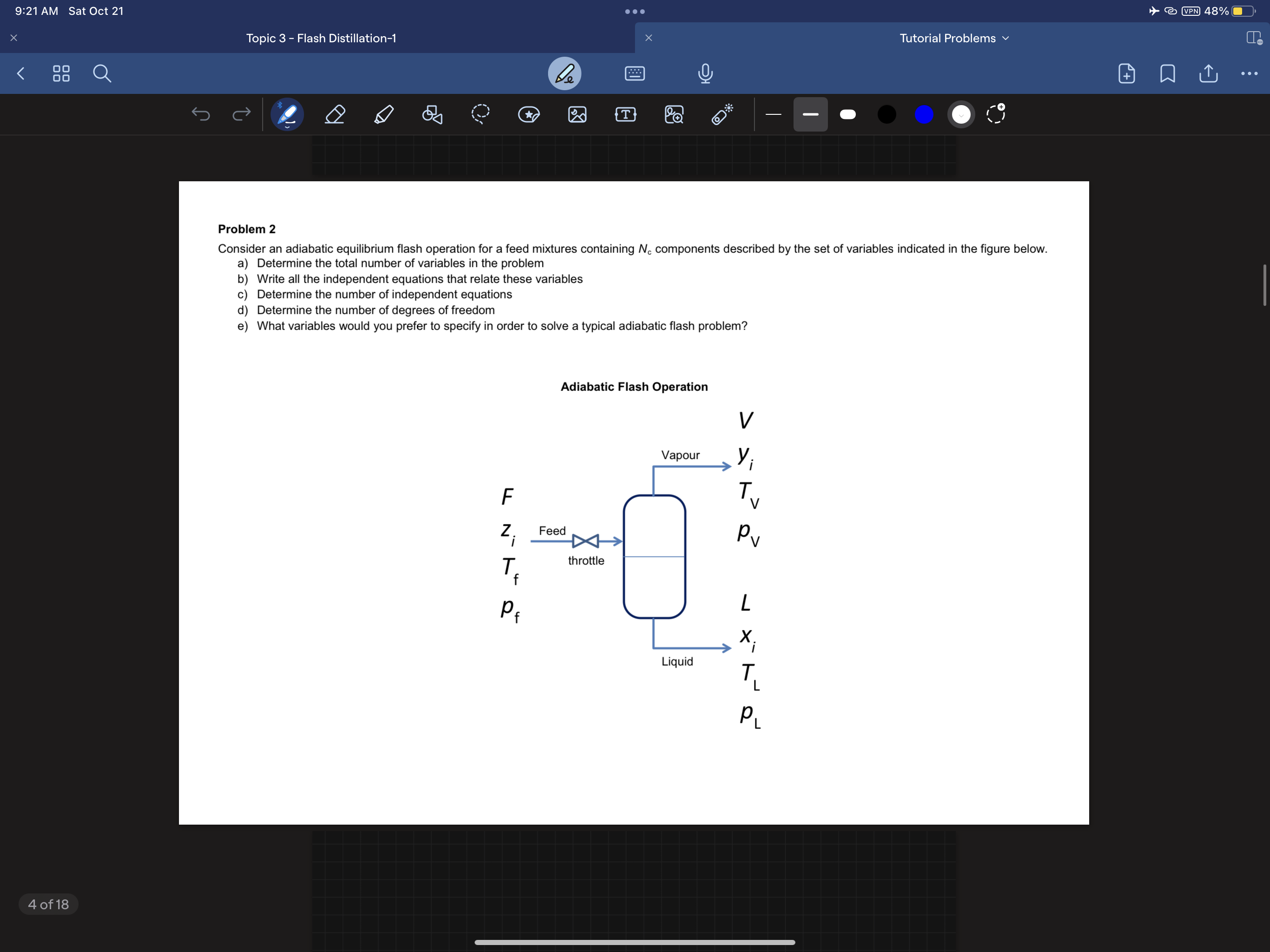The image size is (1270, 952).
Task: Open the more options ellipsis menu
Action: coord(1250,73)
